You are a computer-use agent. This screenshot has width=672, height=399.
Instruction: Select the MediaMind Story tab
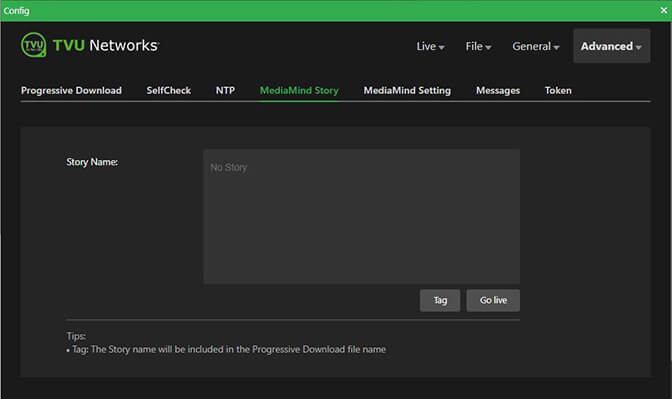pyautogui.click(x=299, y=90)
